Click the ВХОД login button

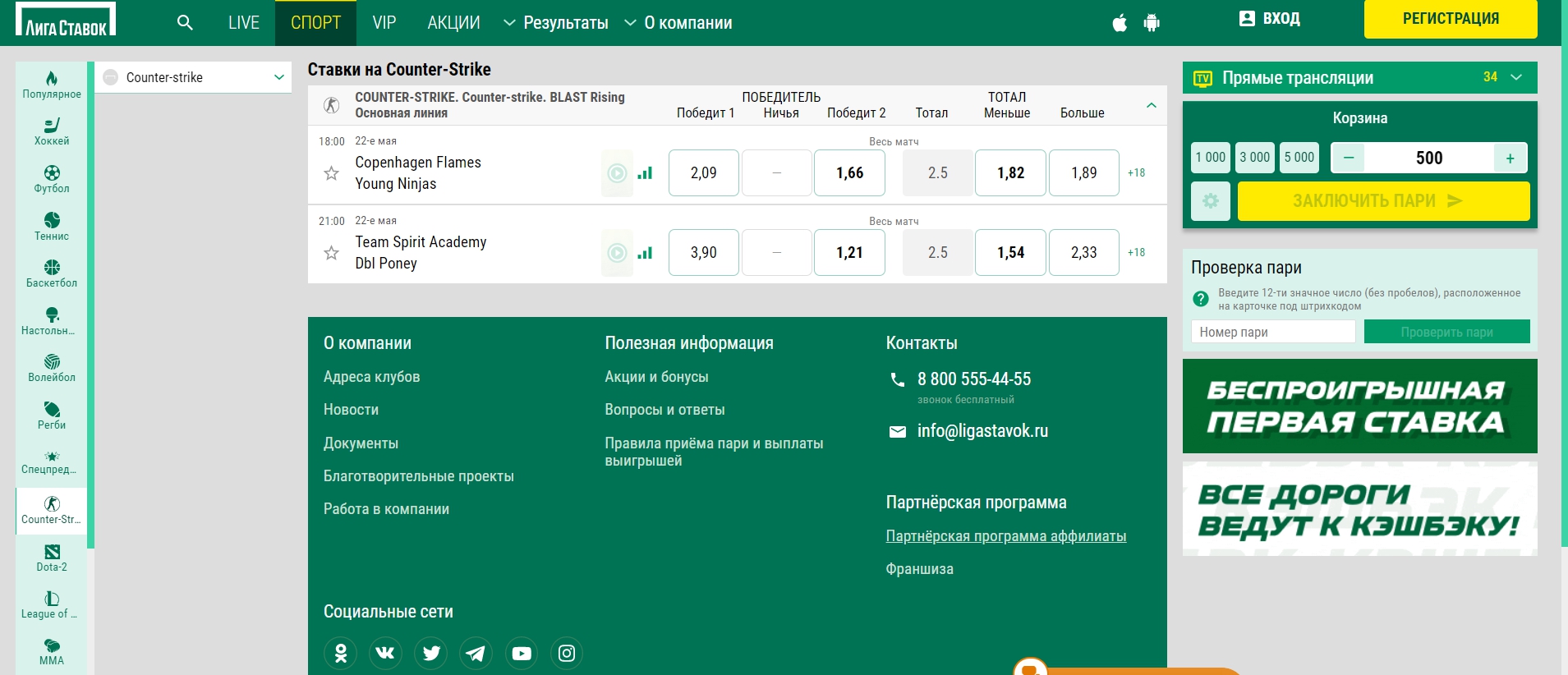pyautogui.click(x=1270, y=19)
